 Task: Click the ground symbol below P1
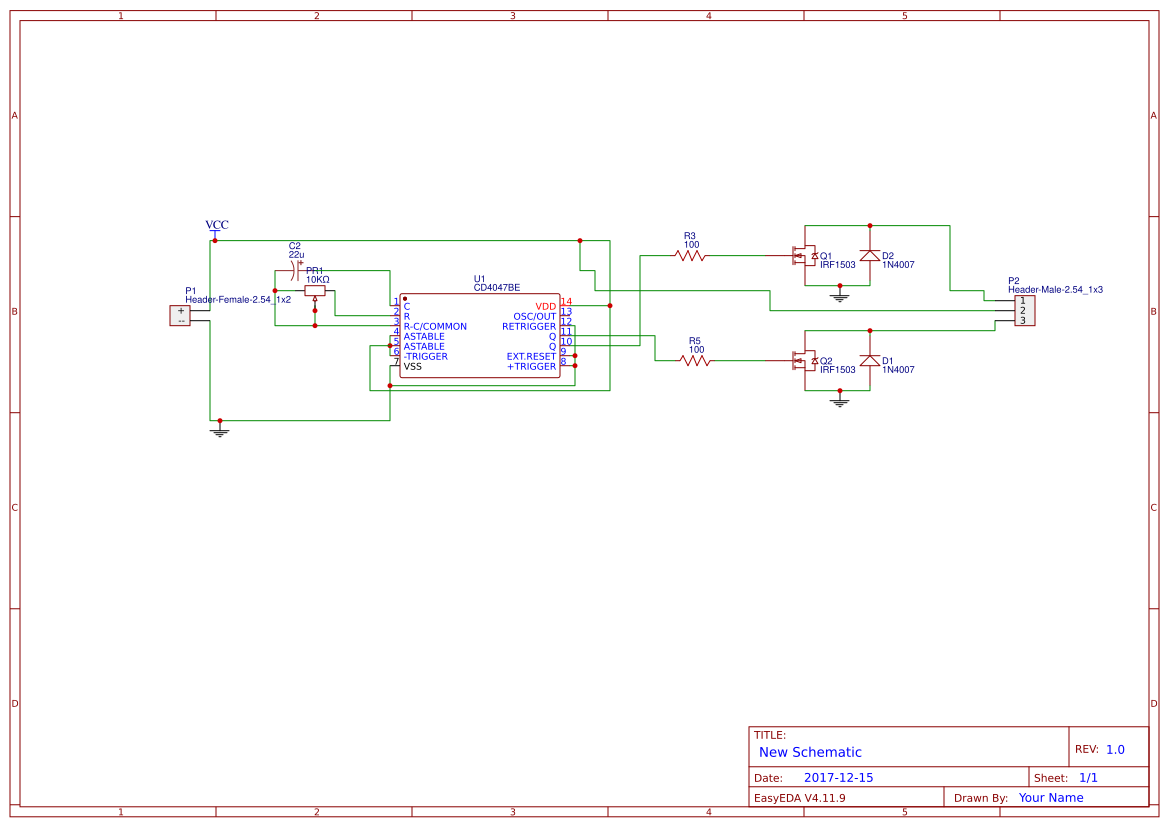coord(218,430)
